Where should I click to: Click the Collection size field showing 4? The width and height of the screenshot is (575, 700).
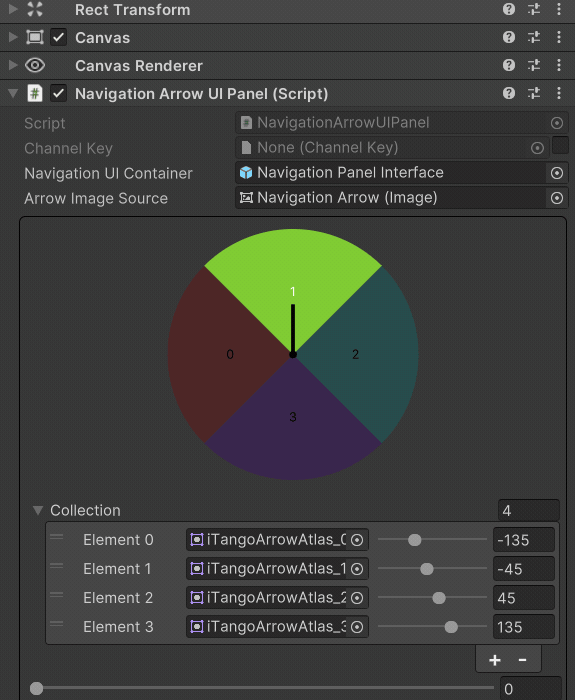pos(529,510)
